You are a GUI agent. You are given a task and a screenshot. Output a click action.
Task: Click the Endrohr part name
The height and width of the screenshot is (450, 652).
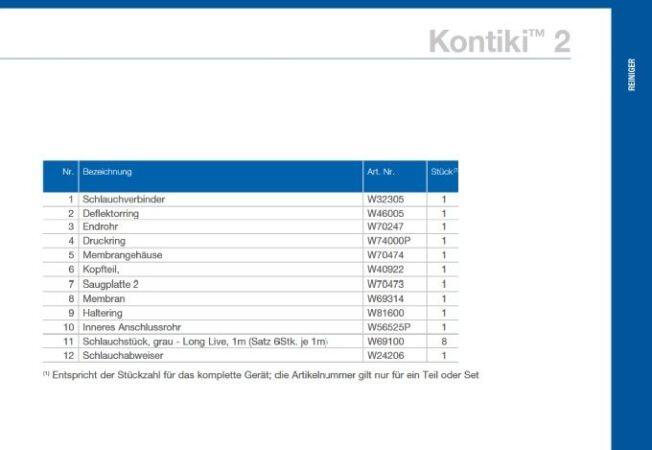click(x=100, y=227)
